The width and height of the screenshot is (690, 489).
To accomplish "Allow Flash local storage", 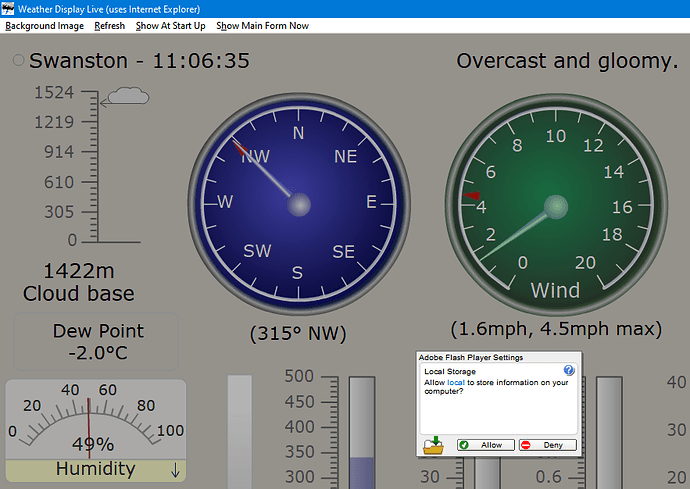I will pyautogui.click(x=485, y=445).
